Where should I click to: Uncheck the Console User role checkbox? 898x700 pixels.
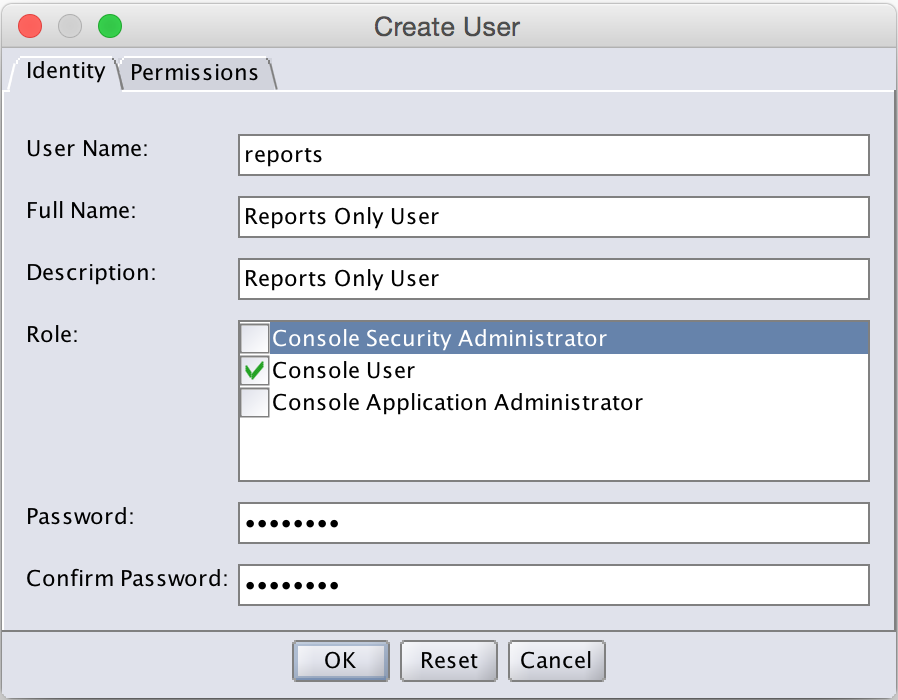click(254, 371)
